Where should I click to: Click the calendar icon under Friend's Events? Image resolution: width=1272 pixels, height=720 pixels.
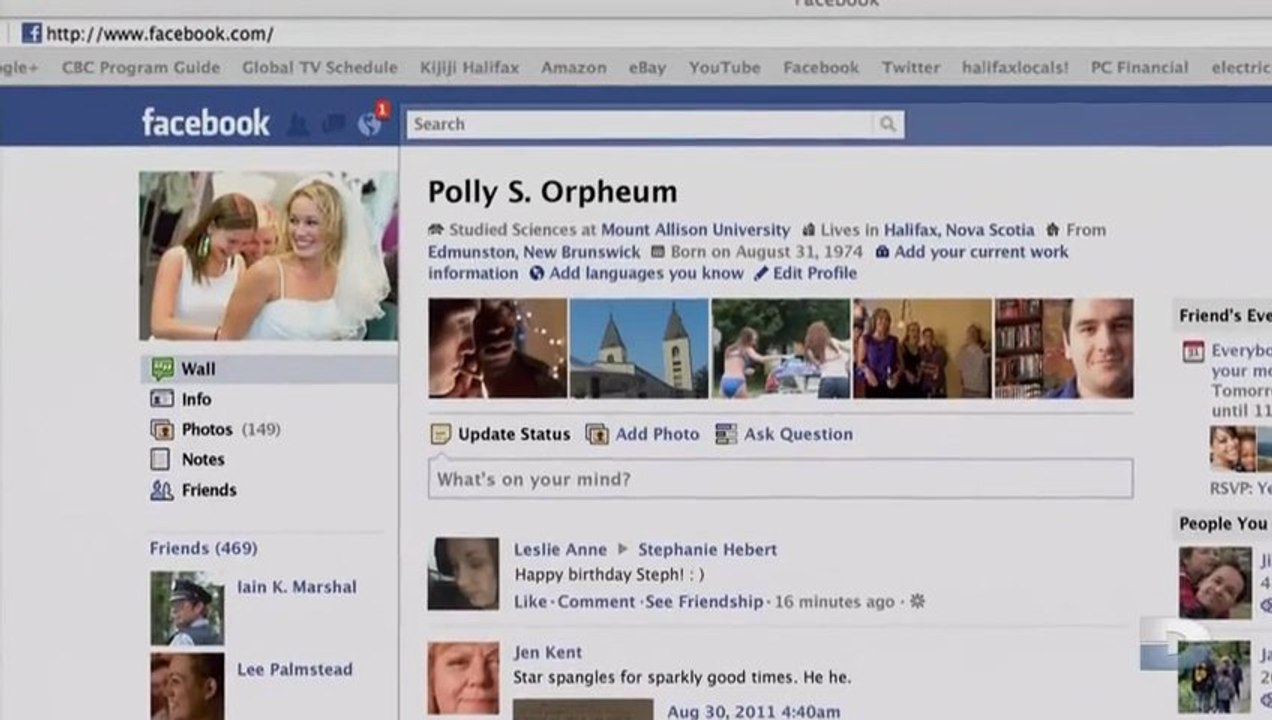pyautogui.click(x=1193, y=351)
